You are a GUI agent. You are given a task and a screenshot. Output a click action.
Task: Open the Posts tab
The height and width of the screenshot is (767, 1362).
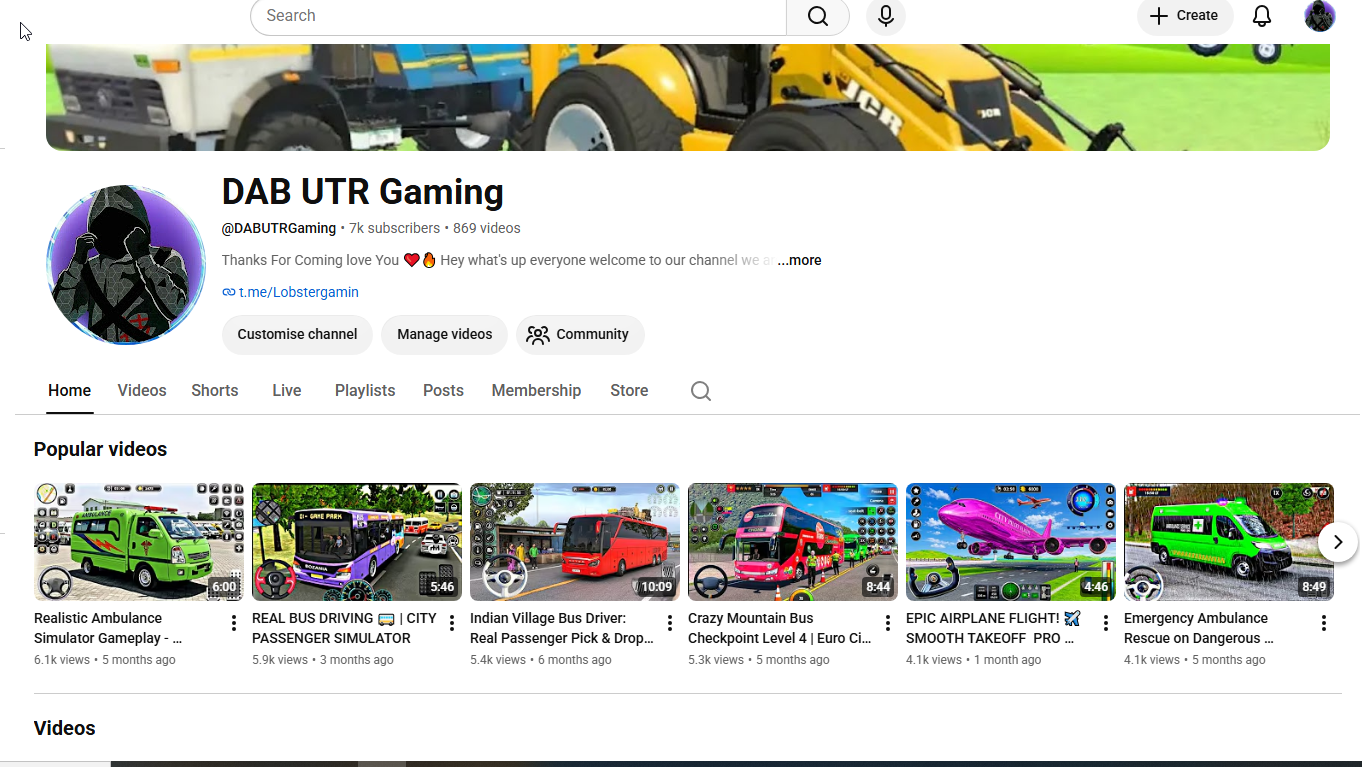click(x=443, y=391)
